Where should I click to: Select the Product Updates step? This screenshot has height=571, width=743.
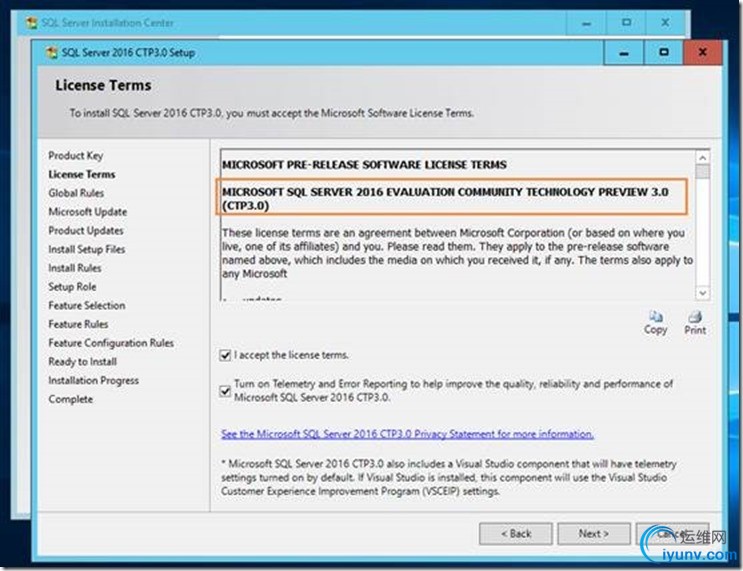(86, 231)
